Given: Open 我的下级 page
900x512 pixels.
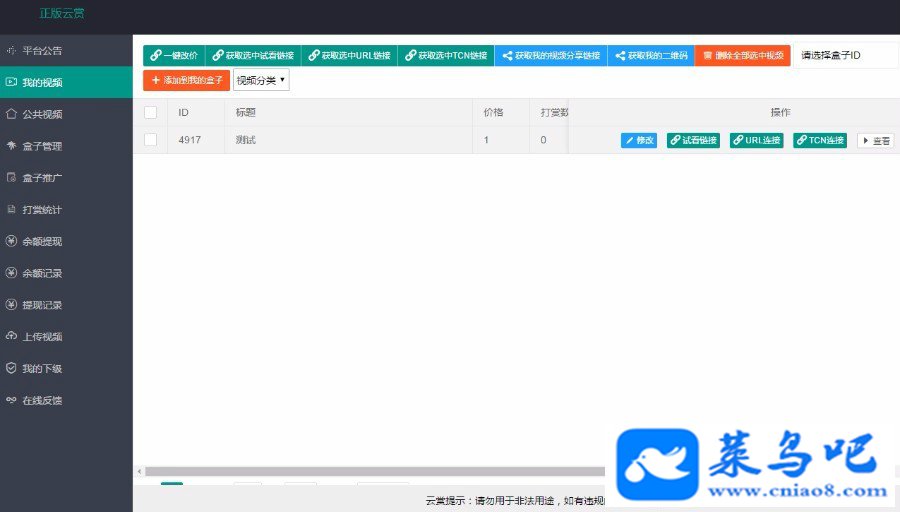Looking at the screenshot, I should coord(66,369).
